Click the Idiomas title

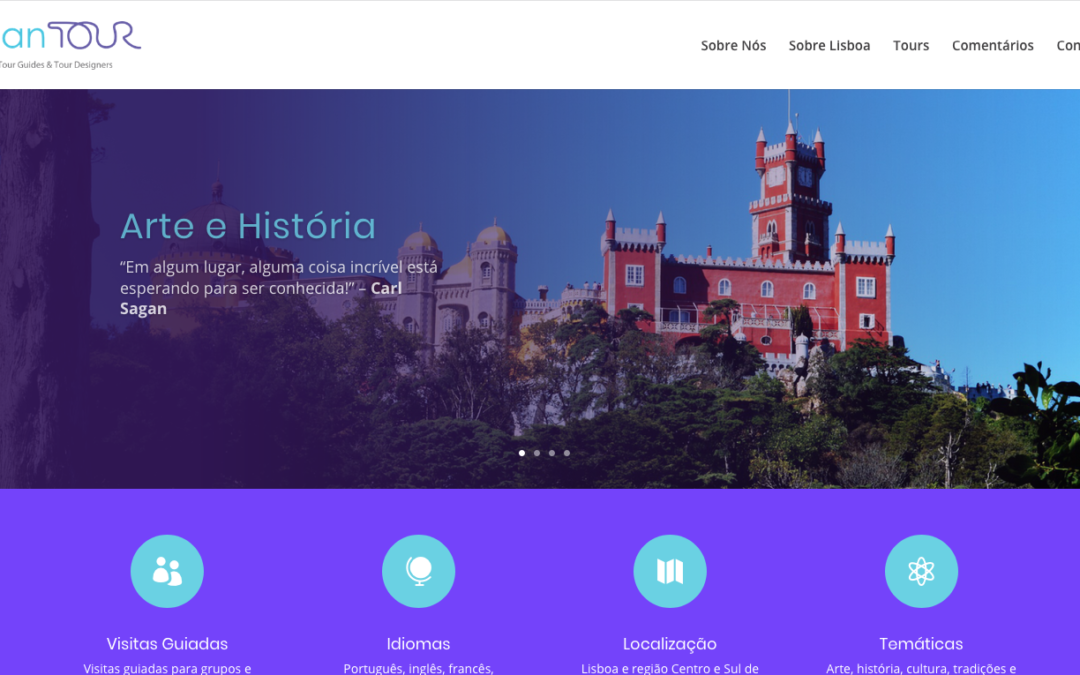(x=418, y=644)
